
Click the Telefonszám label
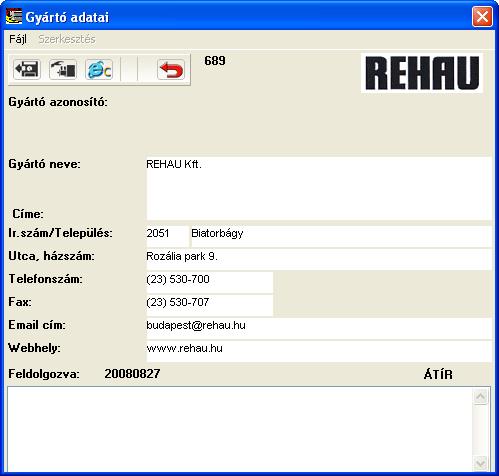[x=45, y=279]
